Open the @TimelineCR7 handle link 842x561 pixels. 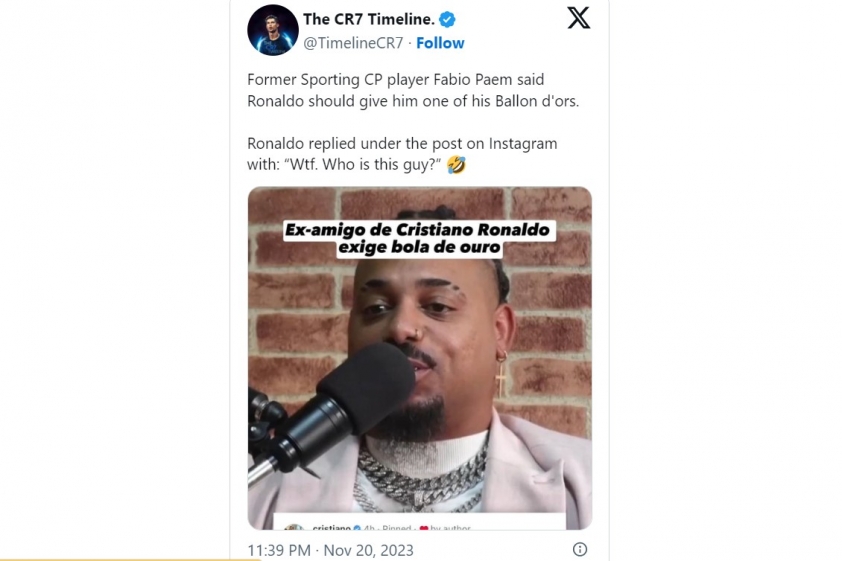click(353, 43)
